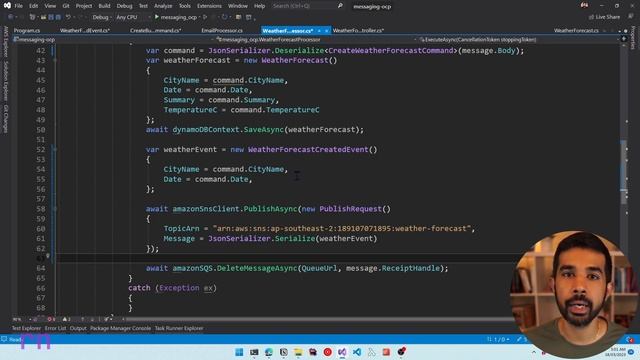Open the Git menu
The width and height of the screenshot is (640, 360).
point(66,6)
